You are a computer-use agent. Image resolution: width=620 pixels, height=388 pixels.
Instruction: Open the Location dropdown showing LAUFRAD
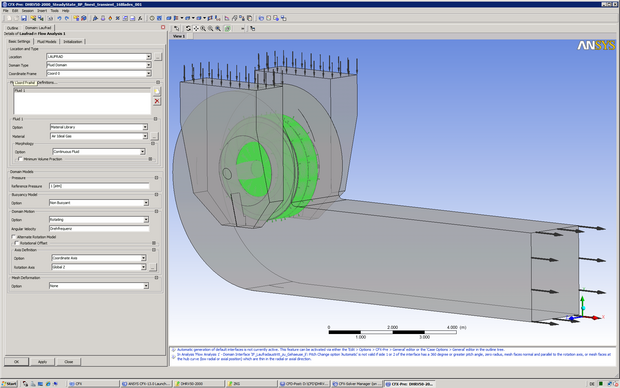[x=98, y=57]
